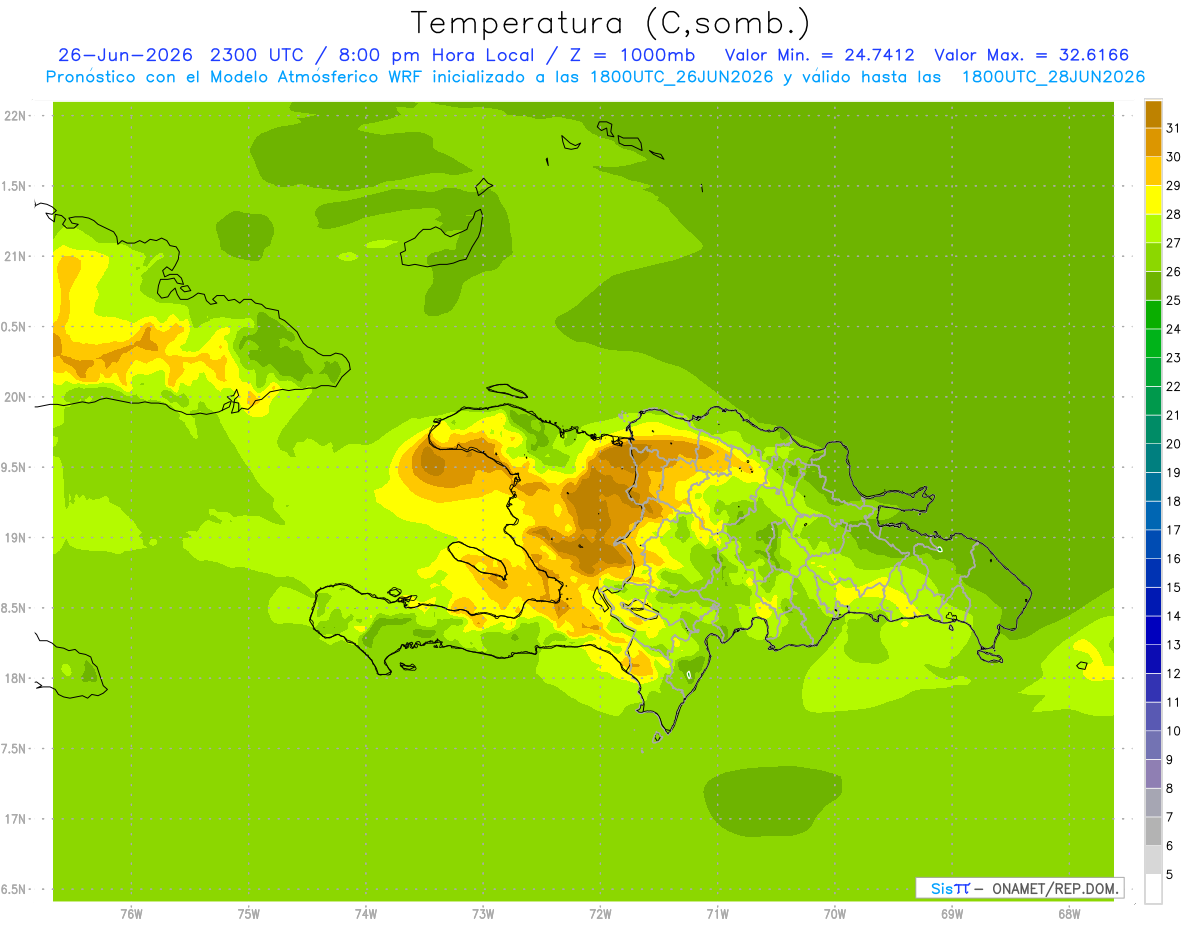Click the '72W' longitude label
This screenshot has height=927, width=1200.
coord(600,913)
